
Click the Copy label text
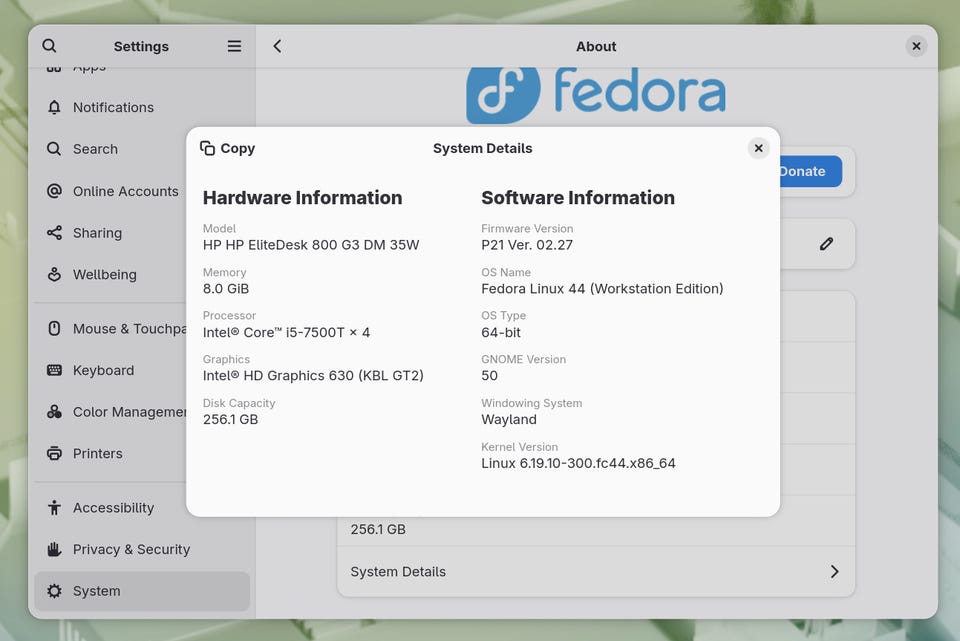[238, 148]
